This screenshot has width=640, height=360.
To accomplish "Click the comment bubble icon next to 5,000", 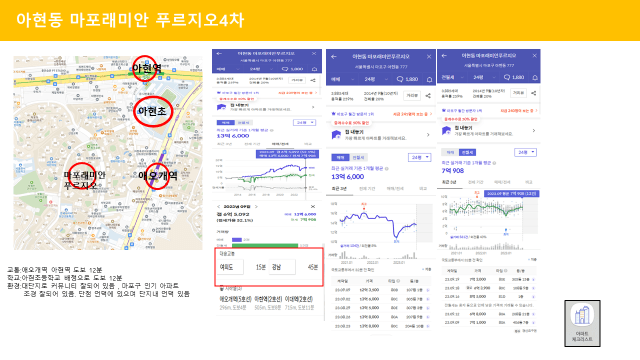I will click(285, 69).
